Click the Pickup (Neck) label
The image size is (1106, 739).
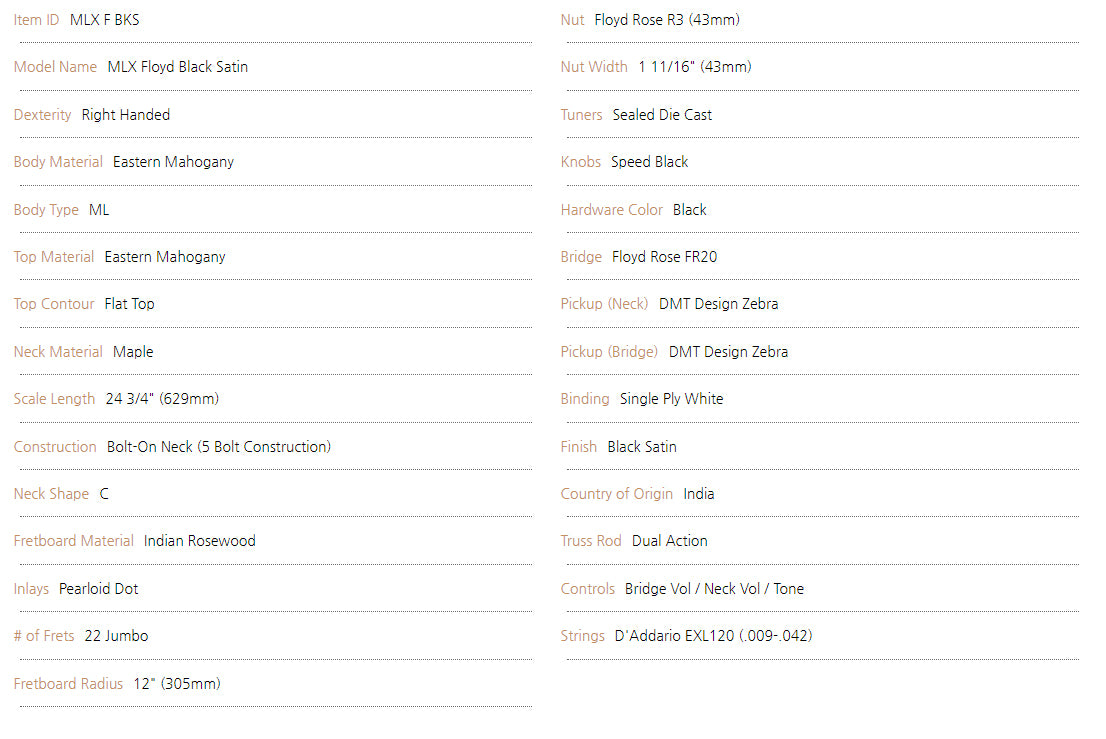pyautogui.click(x=604, y=304)
